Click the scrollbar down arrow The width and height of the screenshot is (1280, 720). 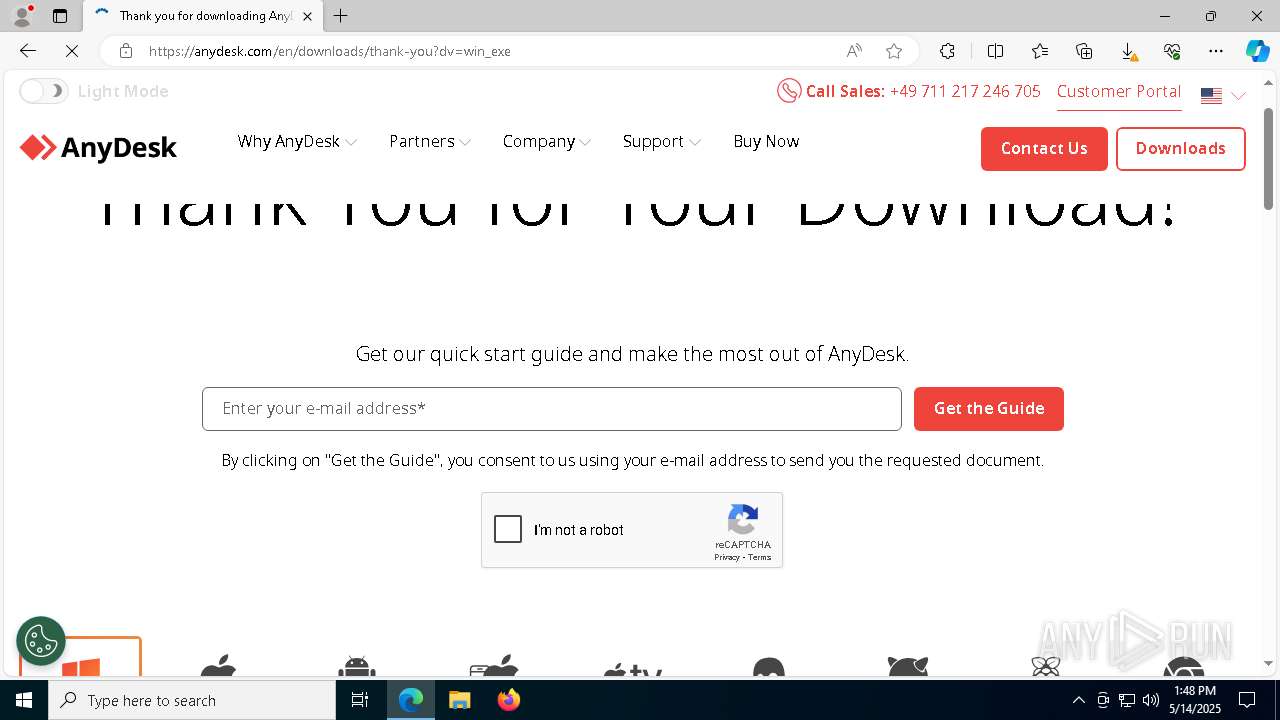tap(1269, 663)
